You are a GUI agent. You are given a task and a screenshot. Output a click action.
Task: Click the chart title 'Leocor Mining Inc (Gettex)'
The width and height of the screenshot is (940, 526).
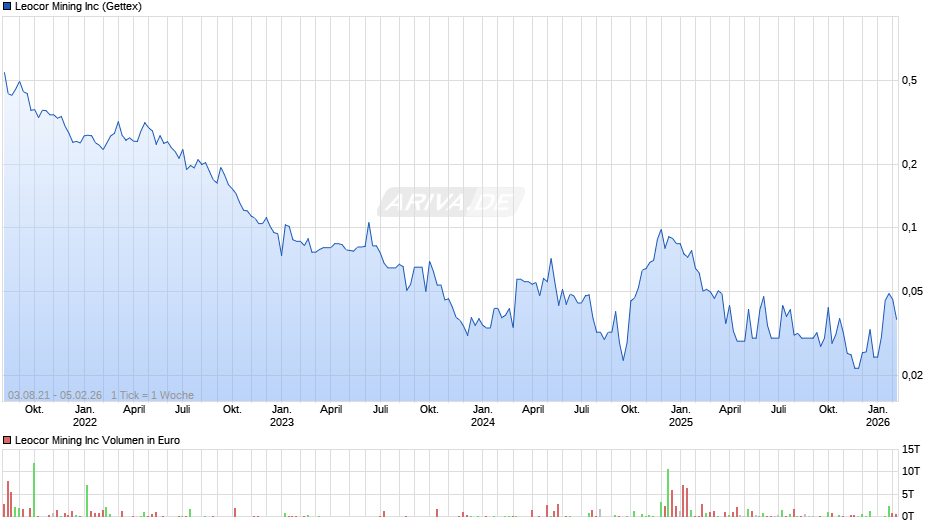(x=79, y=7)
